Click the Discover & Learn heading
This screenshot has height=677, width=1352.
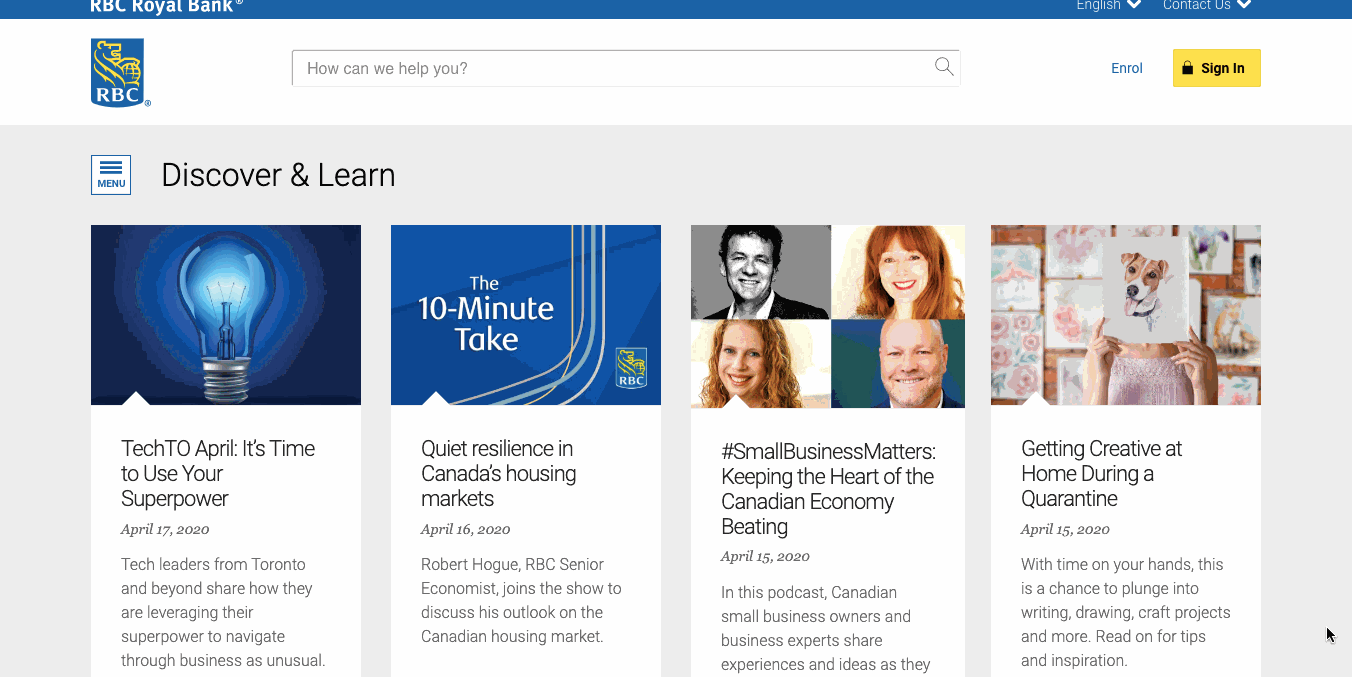(278, 175)
